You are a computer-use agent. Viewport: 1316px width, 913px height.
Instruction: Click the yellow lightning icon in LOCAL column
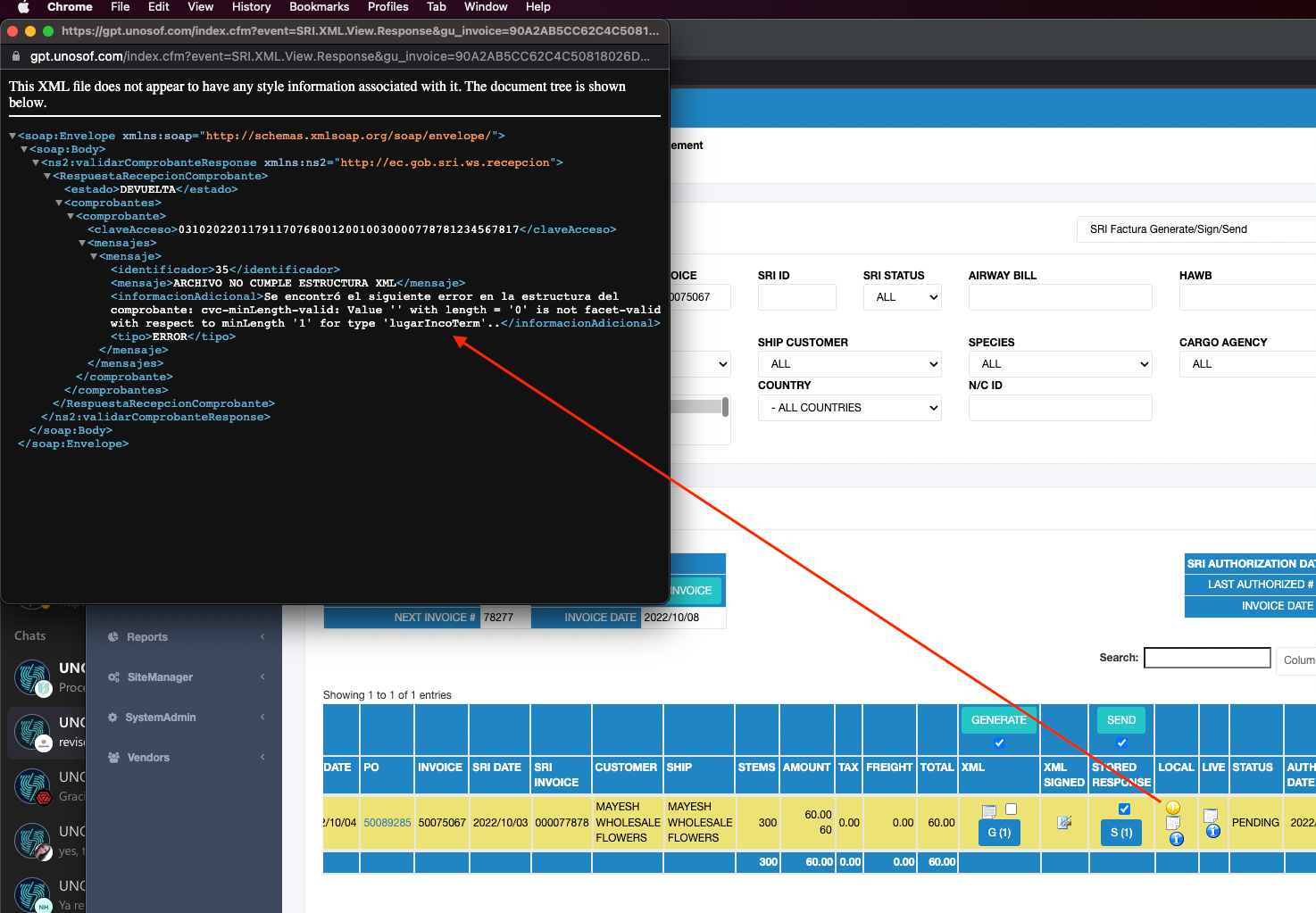coord(1173,808)
